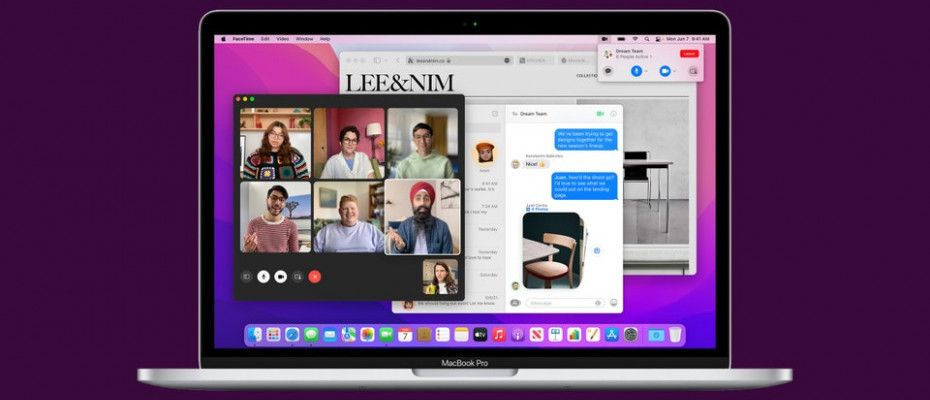Switch to the KITCHEN tab in Safari

(x=536, y=61)
